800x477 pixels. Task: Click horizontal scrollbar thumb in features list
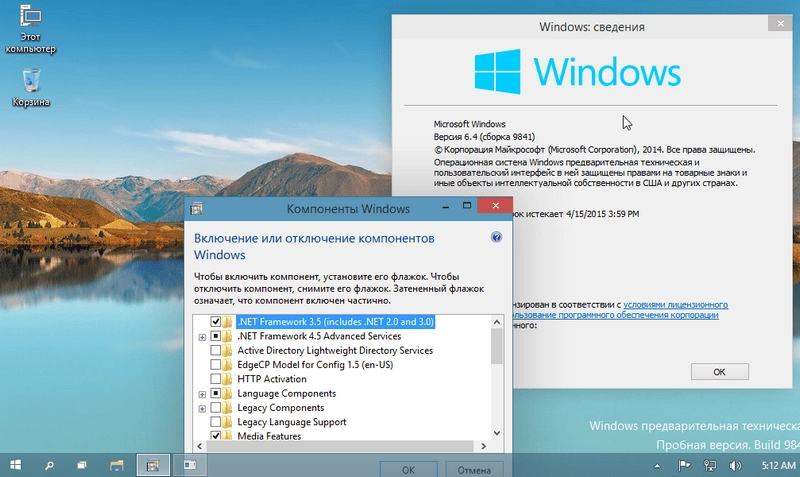click(340, 446)
